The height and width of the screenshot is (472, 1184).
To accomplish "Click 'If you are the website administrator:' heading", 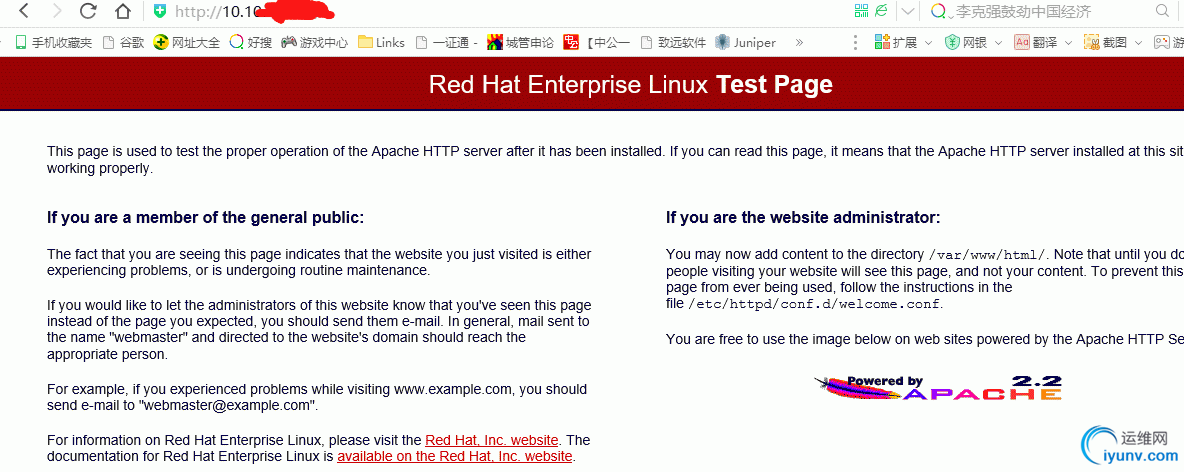I will [803, 218].
